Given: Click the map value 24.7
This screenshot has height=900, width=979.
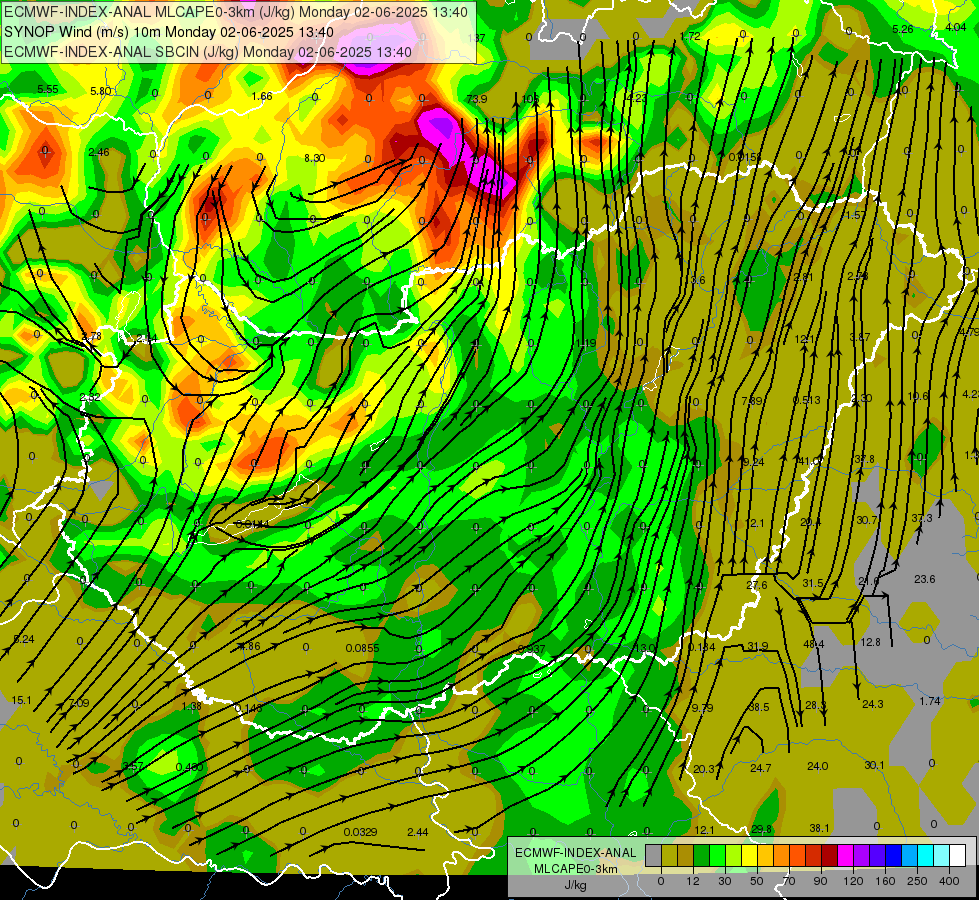Looking at the screenshot, I should 760,768.
